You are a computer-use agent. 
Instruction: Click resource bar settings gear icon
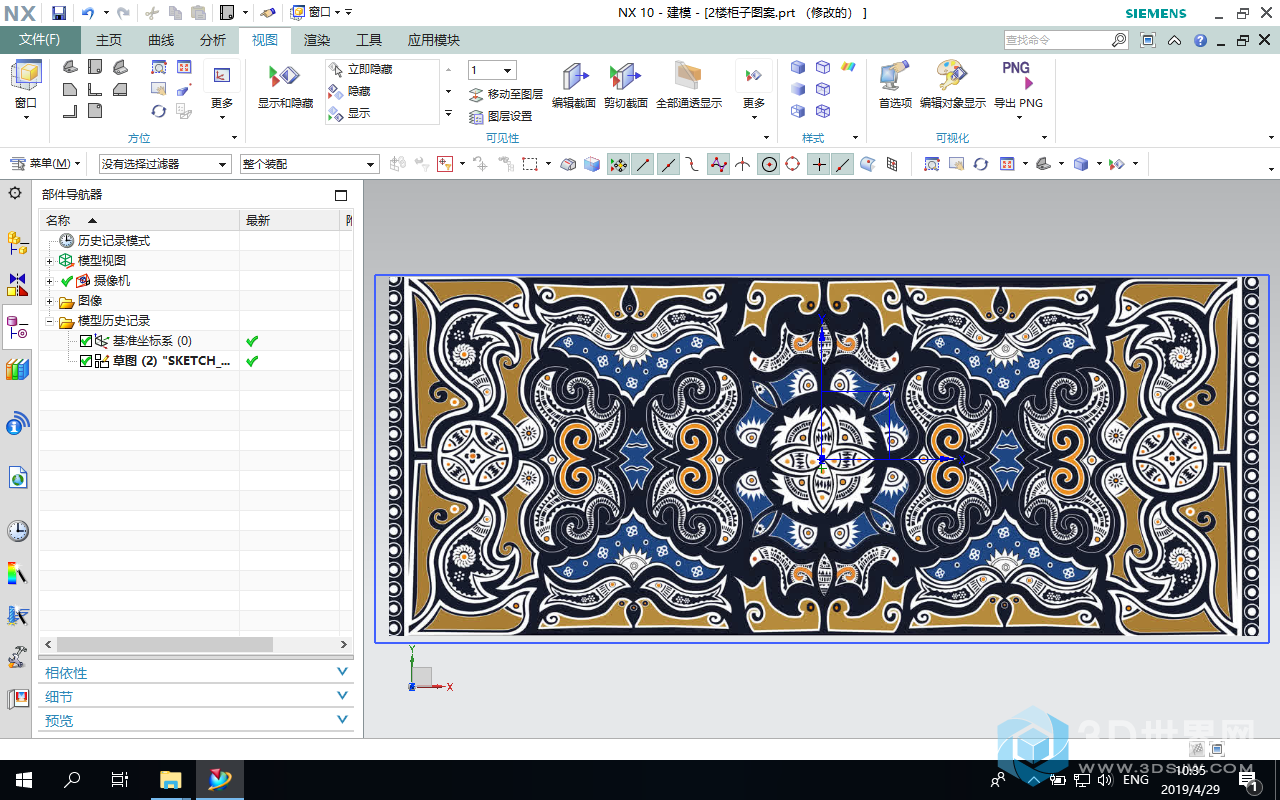pos(14,193)
